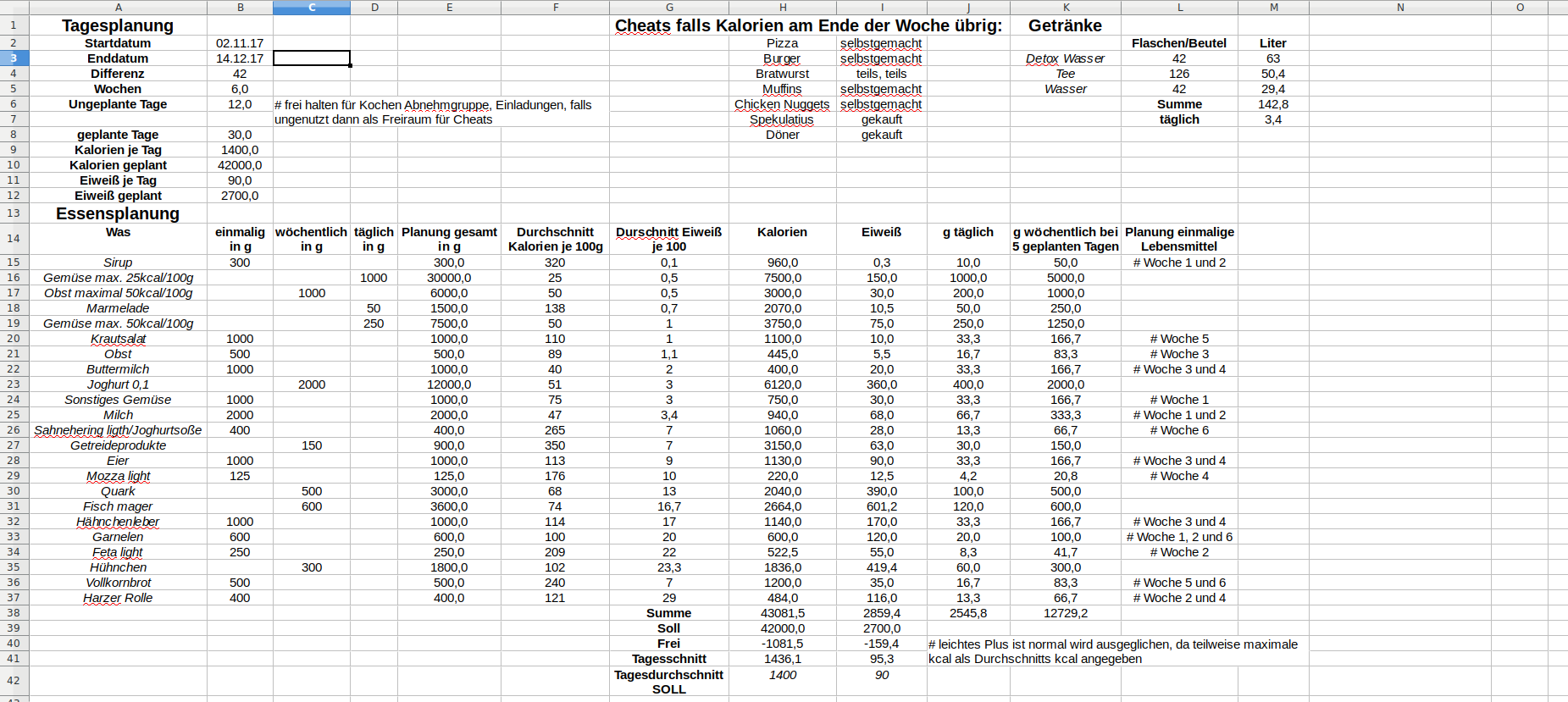Screen dimensions: 1568x702
Task: Click the 'Eiweiß geplant' value 2700,0
Action: pos(240,196)
